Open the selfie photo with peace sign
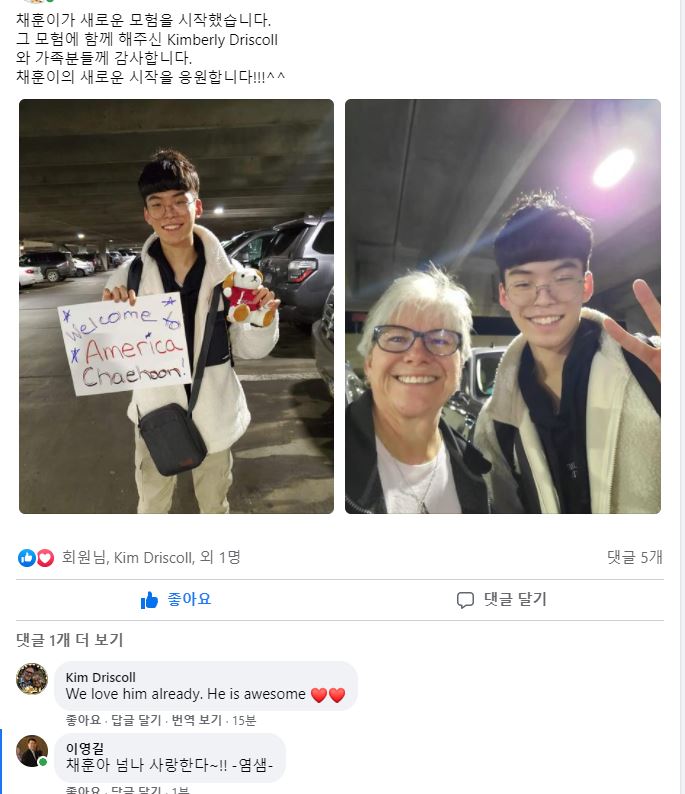685x794 pixels. 503,306
